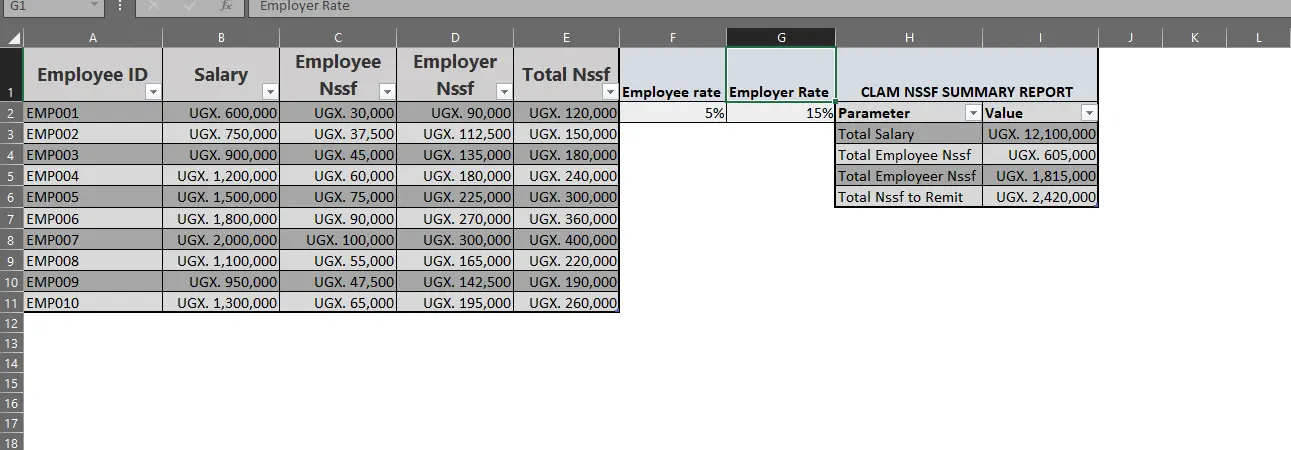Select employer Nssf cell UGX. 142,500
Viewport: 1291px width, 450px height.
[455, 281]
